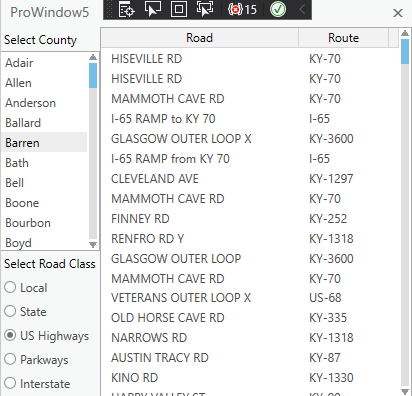412x396 pixels.
Task: Select the GLASGOW OUTER LOOP X row
Action: [x=250, y=139]
